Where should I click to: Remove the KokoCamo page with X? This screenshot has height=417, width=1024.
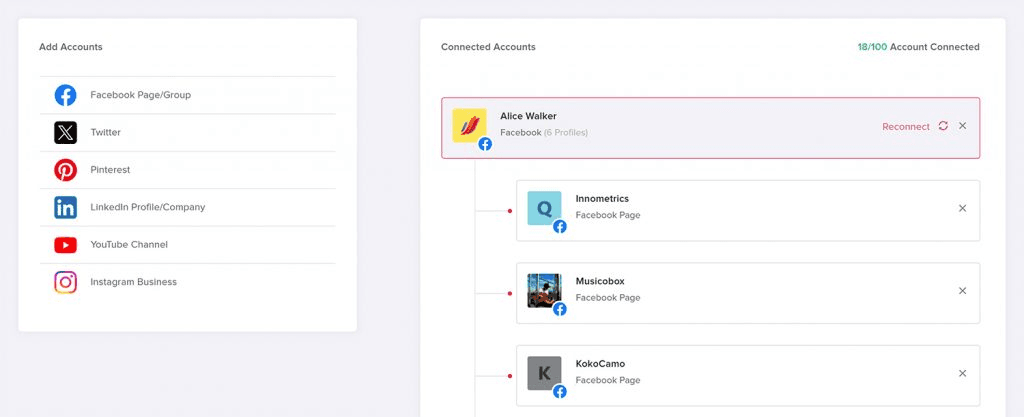[x=963, y=373]
